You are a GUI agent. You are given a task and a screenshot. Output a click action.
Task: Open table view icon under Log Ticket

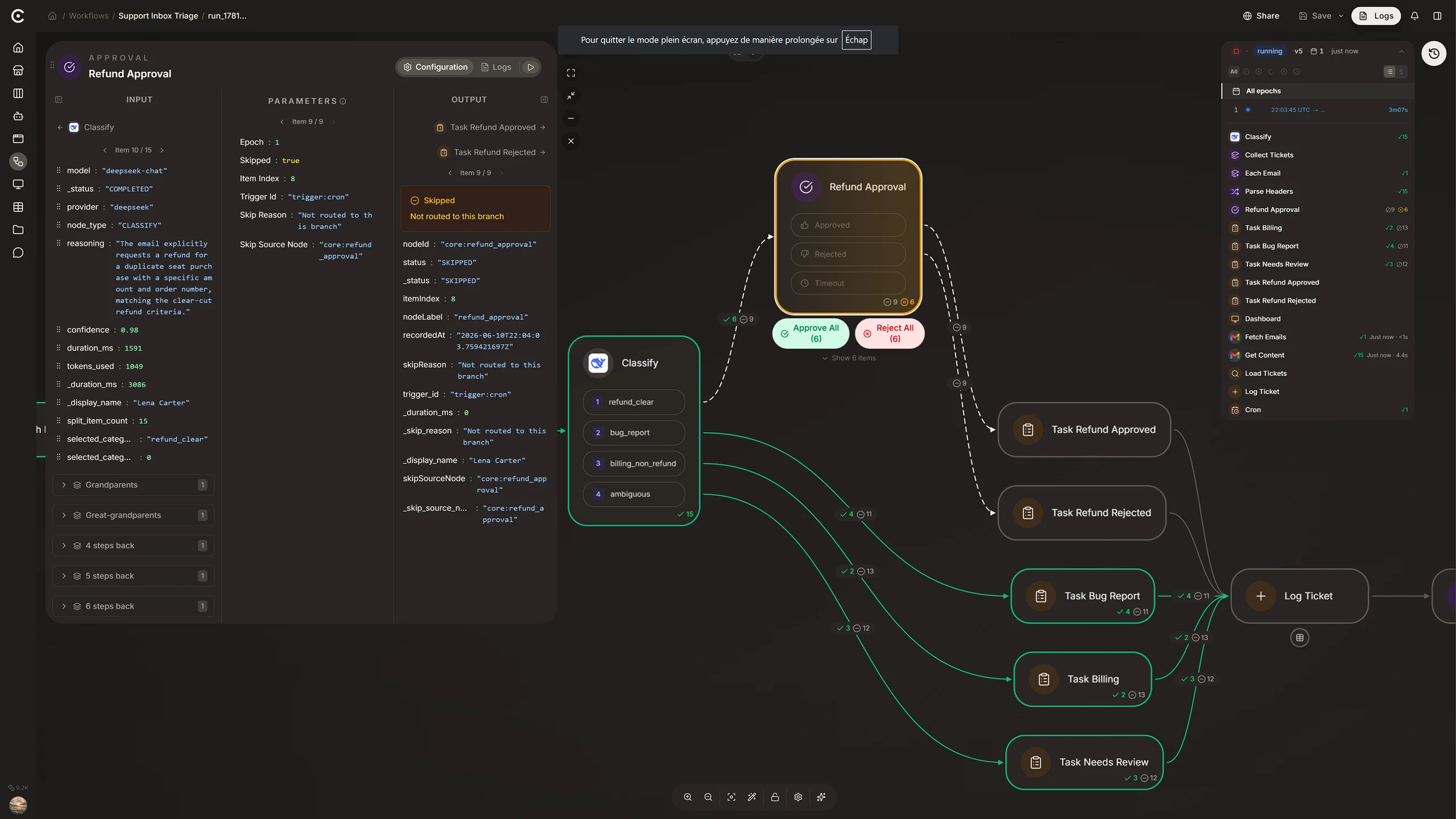coord(1300,638)
